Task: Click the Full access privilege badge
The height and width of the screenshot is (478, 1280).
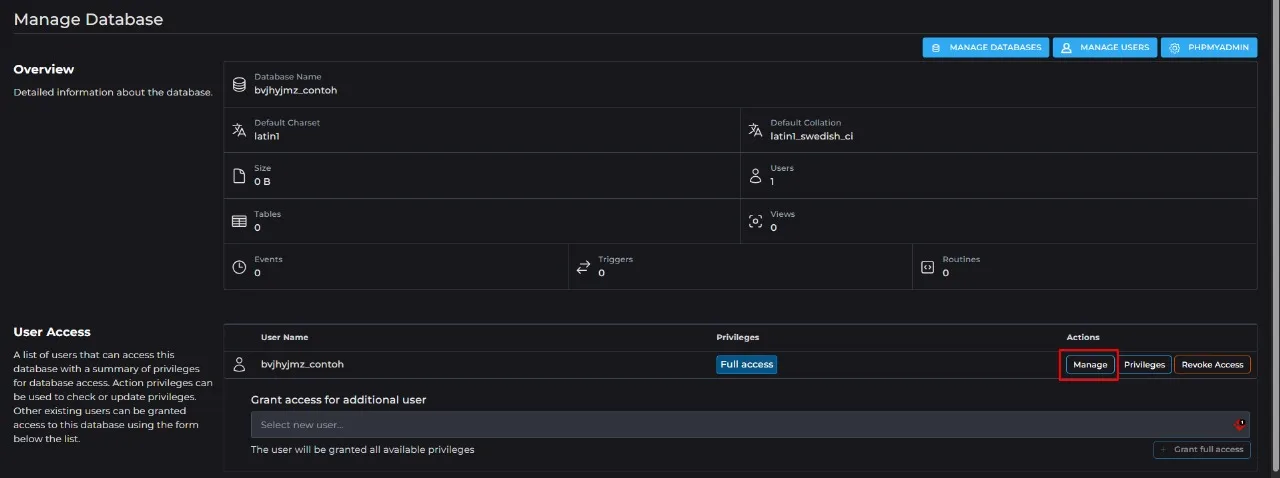Action: click(746, 365)
